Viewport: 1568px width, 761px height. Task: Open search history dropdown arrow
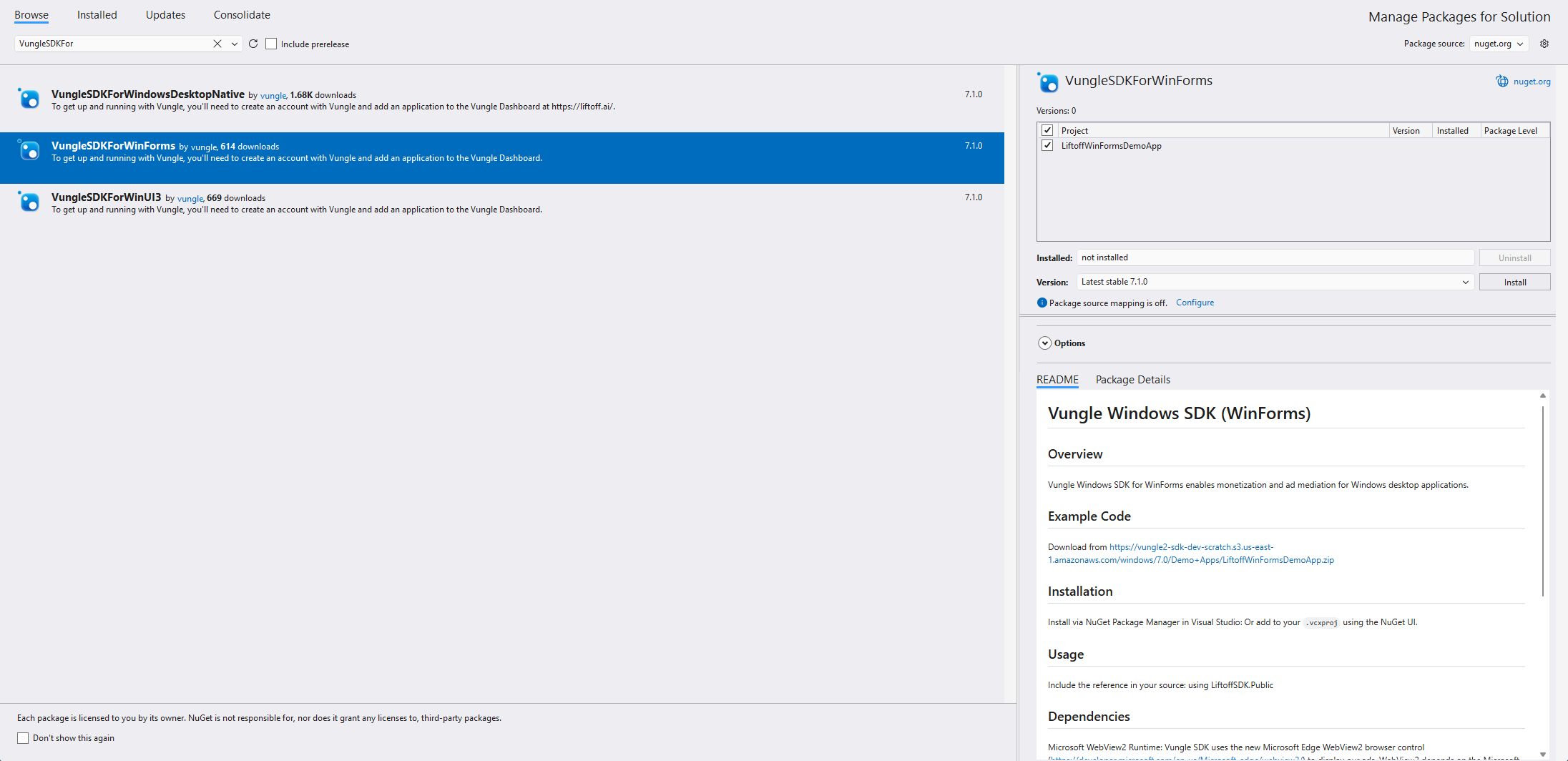tap(234, 44)
